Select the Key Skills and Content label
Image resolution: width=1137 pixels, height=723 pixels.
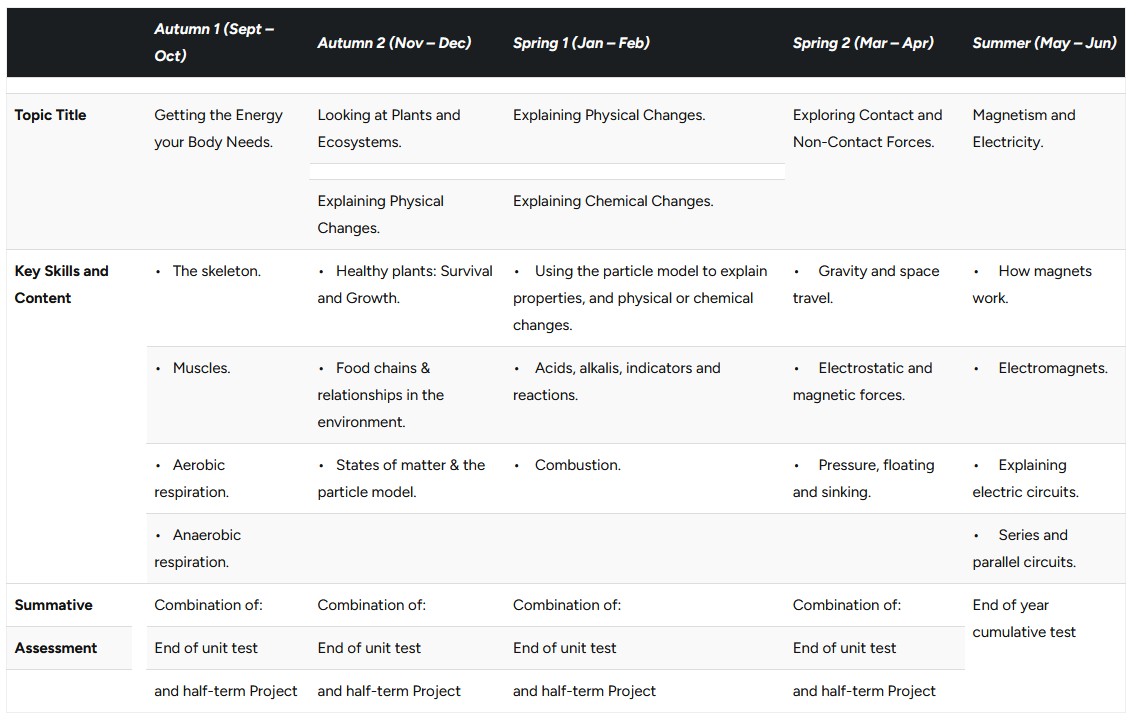(x=62, y=284)
